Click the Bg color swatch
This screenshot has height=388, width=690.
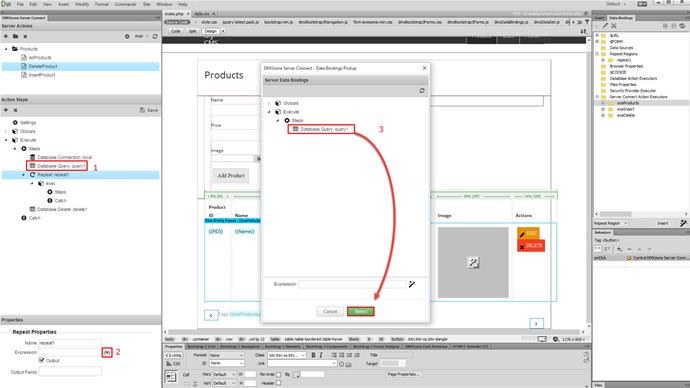(296, 374)
